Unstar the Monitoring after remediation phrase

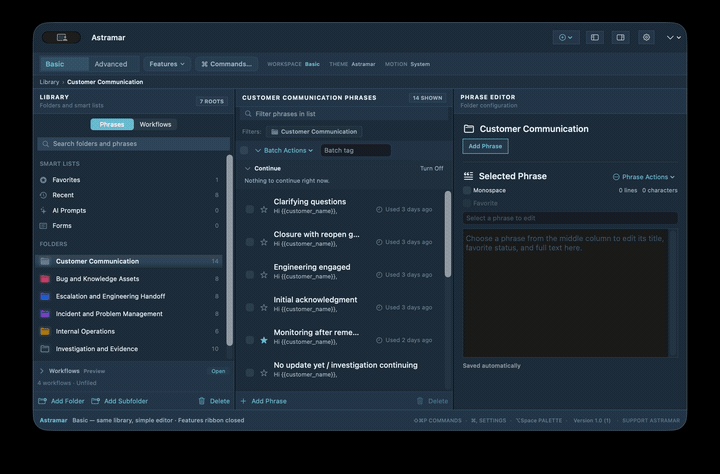(x=264, y=340)
